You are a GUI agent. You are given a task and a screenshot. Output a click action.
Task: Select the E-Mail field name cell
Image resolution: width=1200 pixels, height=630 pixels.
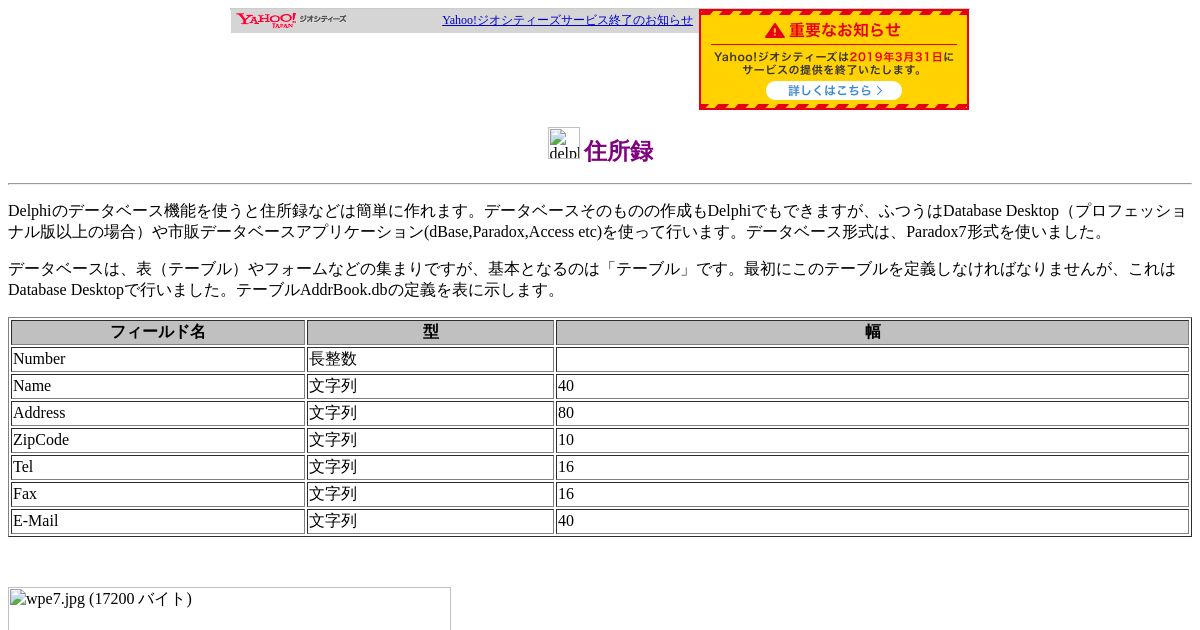[158, 521]
